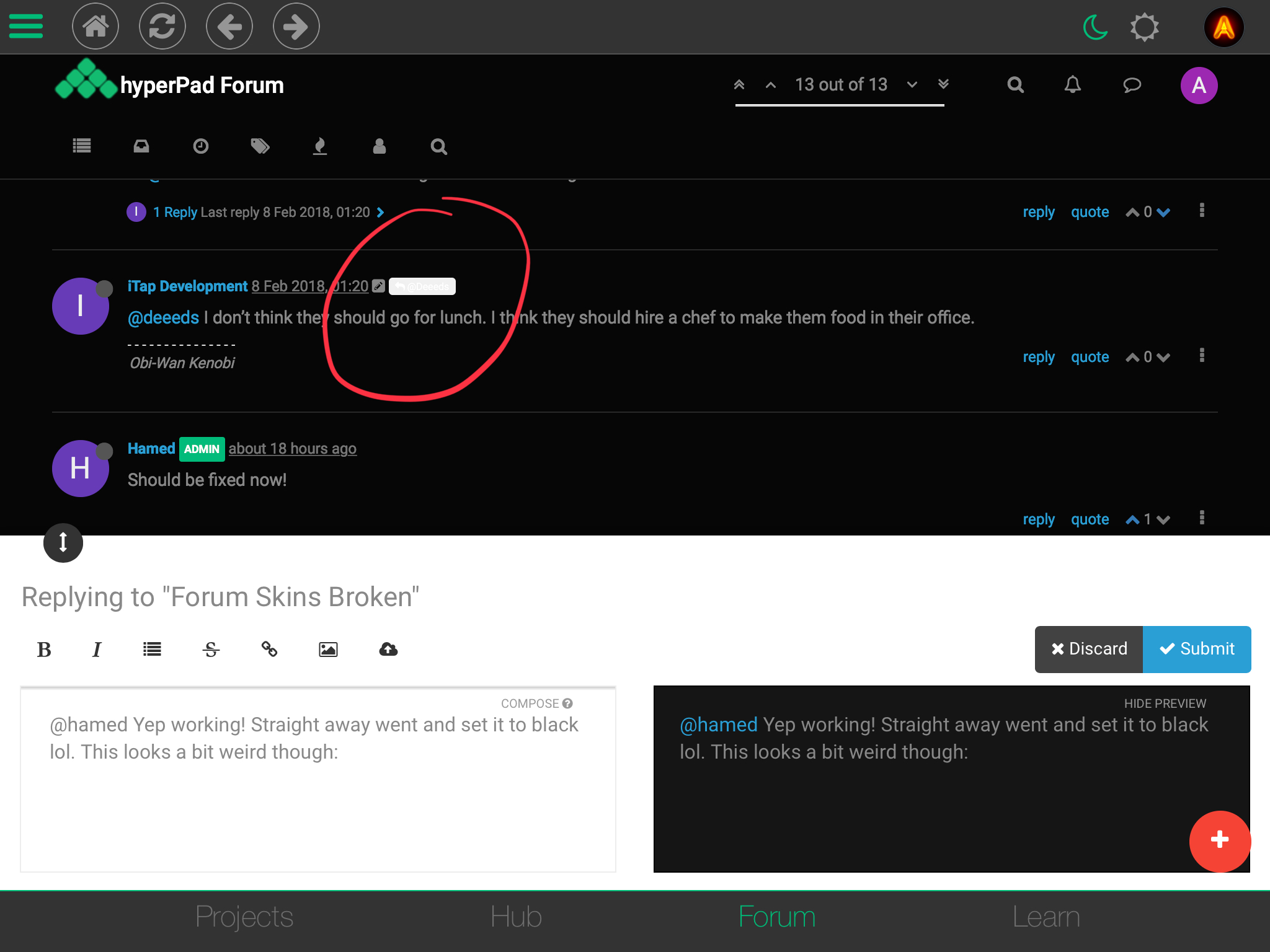Screen dimensions: 1270x952
Task: Open forum notifications bell
Action: tap(1073, 85)
